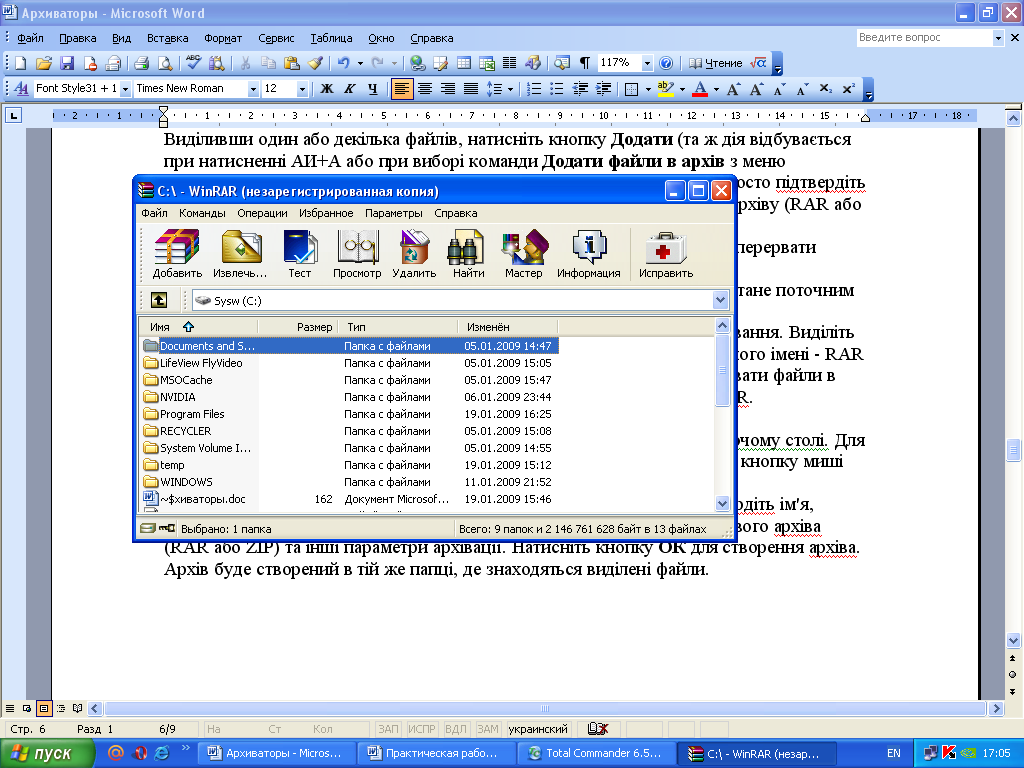Toggle the show paragraph marks (¶) button
This screenshot has width=1024, height=768.
tap(584, 63)
